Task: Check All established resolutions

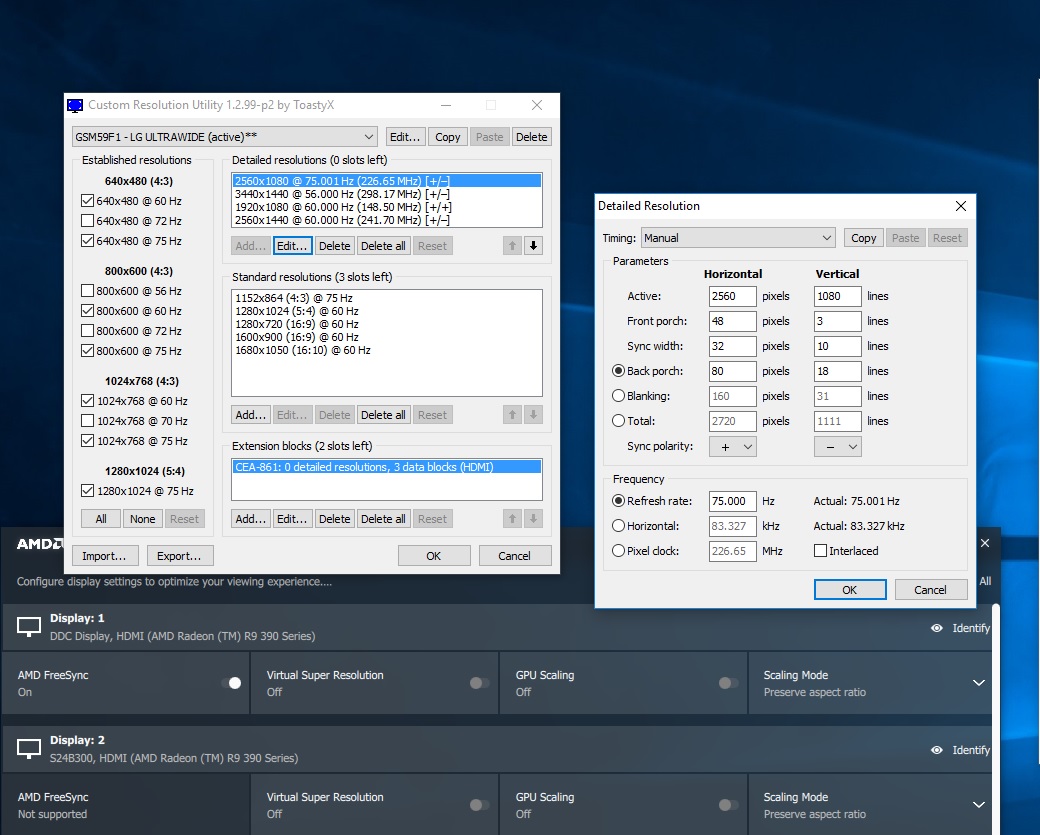Action: coord(101,519)
